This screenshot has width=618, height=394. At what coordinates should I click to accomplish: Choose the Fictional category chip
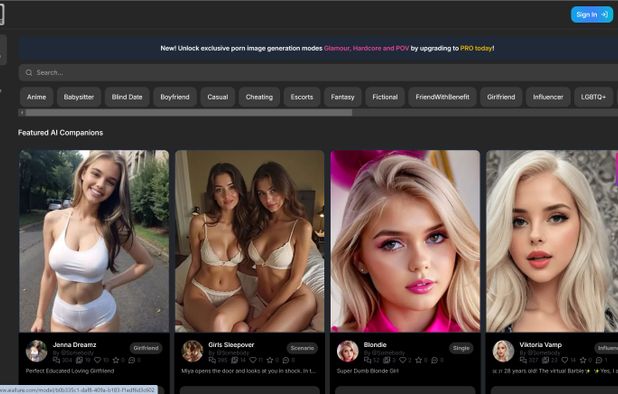click(385, 97)
